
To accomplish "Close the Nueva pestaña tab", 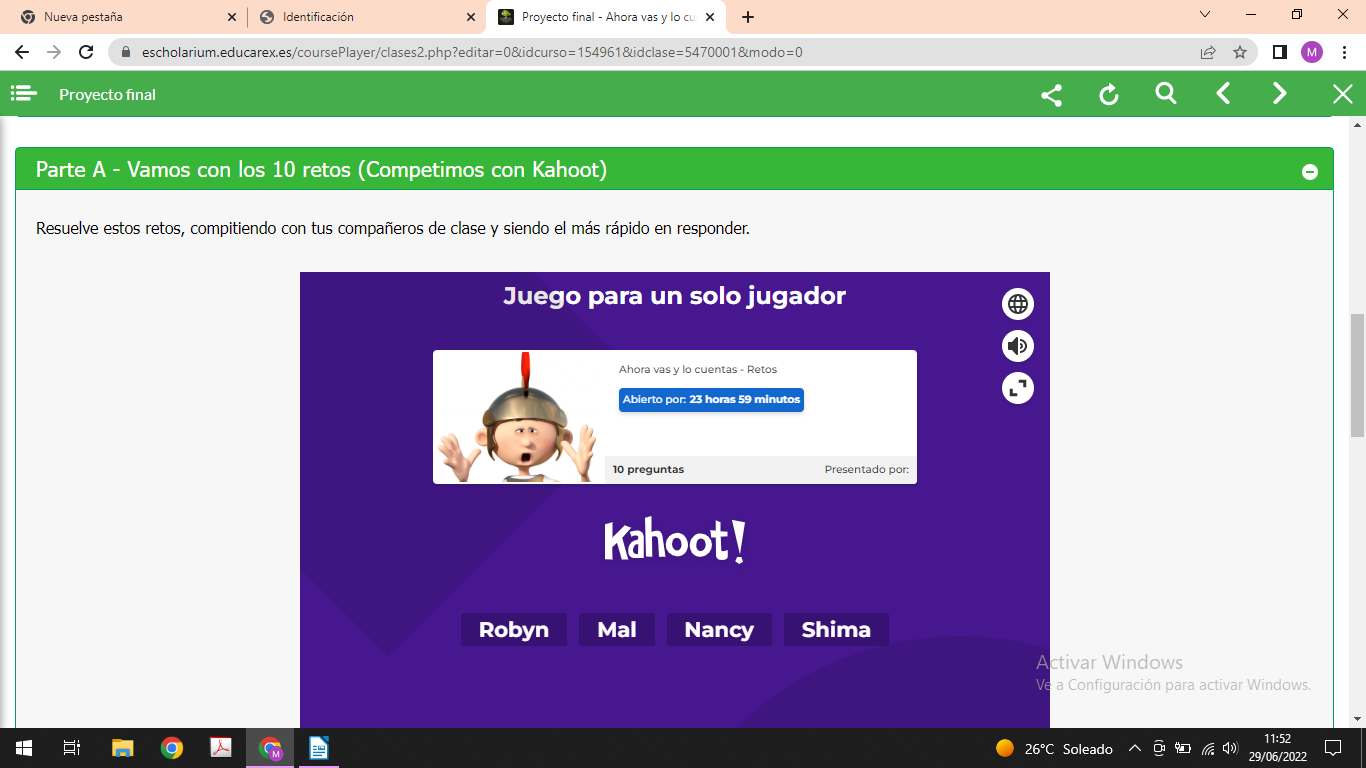I will click(233, 17).
